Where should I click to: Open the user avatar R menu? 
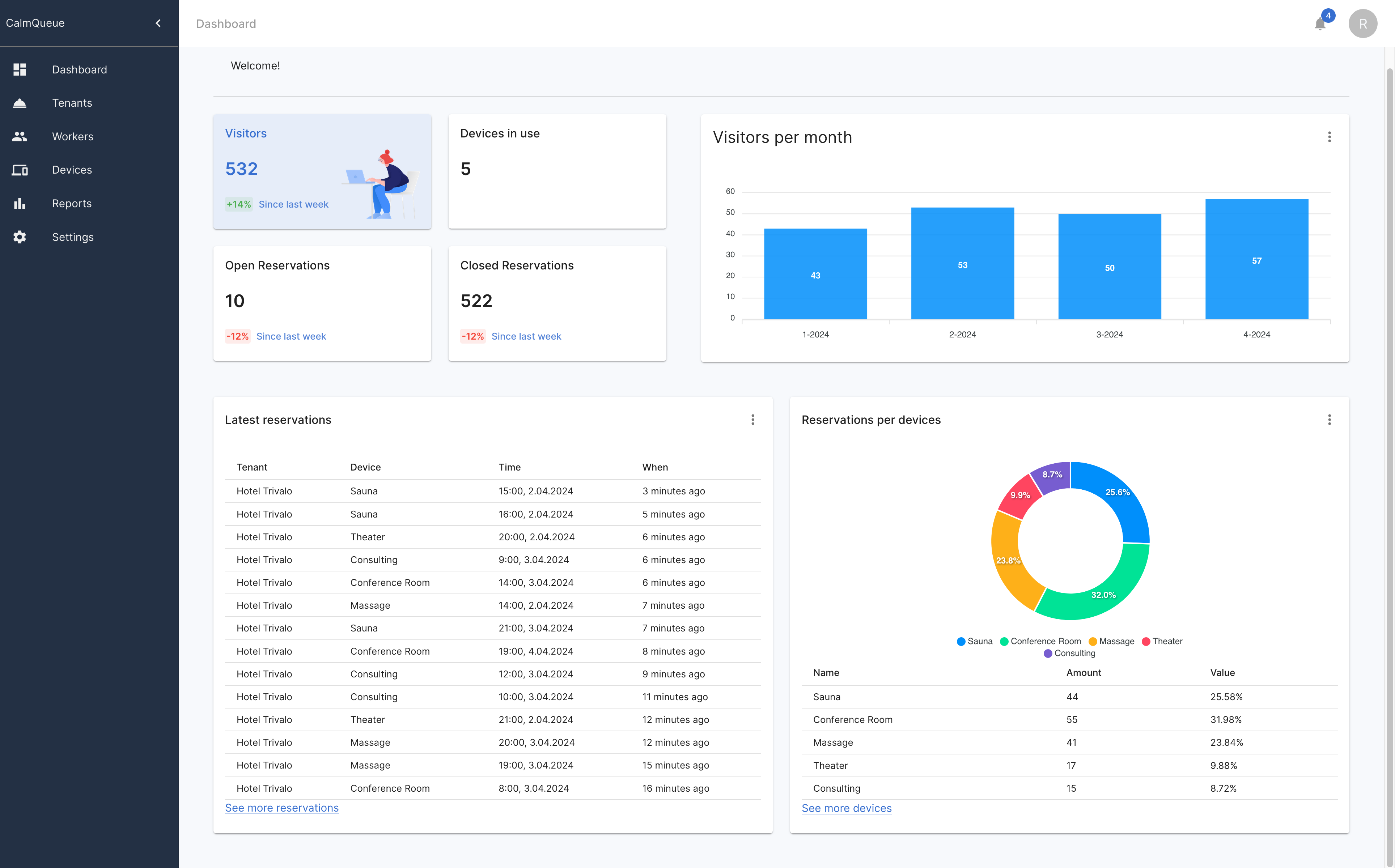click(x=1363, y=24)
